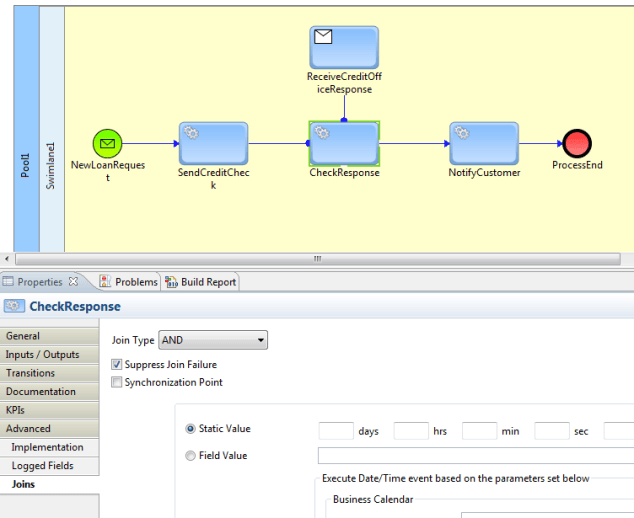
Task: Click the transition from NotifyCustomer to ProcessEnd
Action: click(x=541, y=143)
